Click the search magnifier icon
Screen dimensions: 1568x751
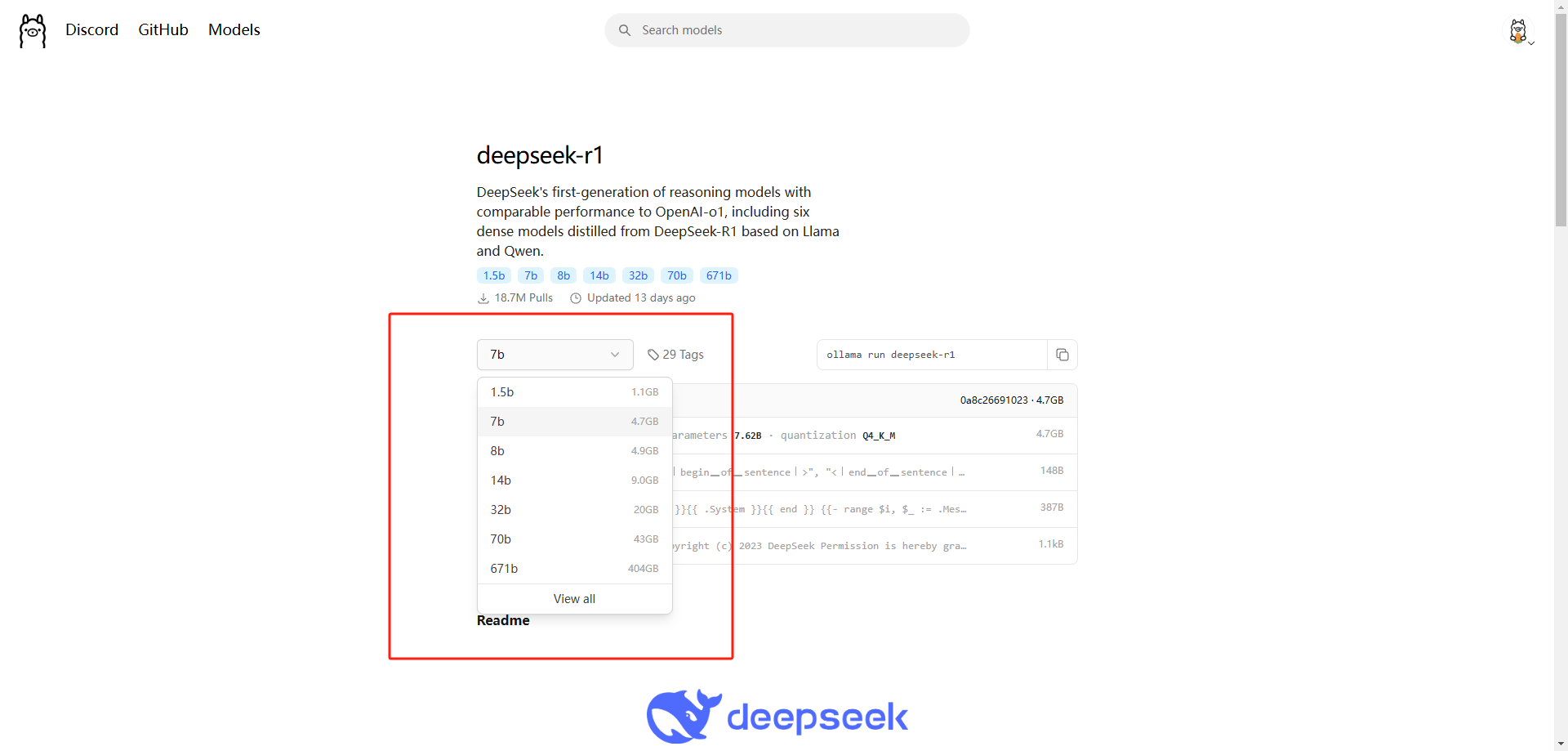pos(625,30)
